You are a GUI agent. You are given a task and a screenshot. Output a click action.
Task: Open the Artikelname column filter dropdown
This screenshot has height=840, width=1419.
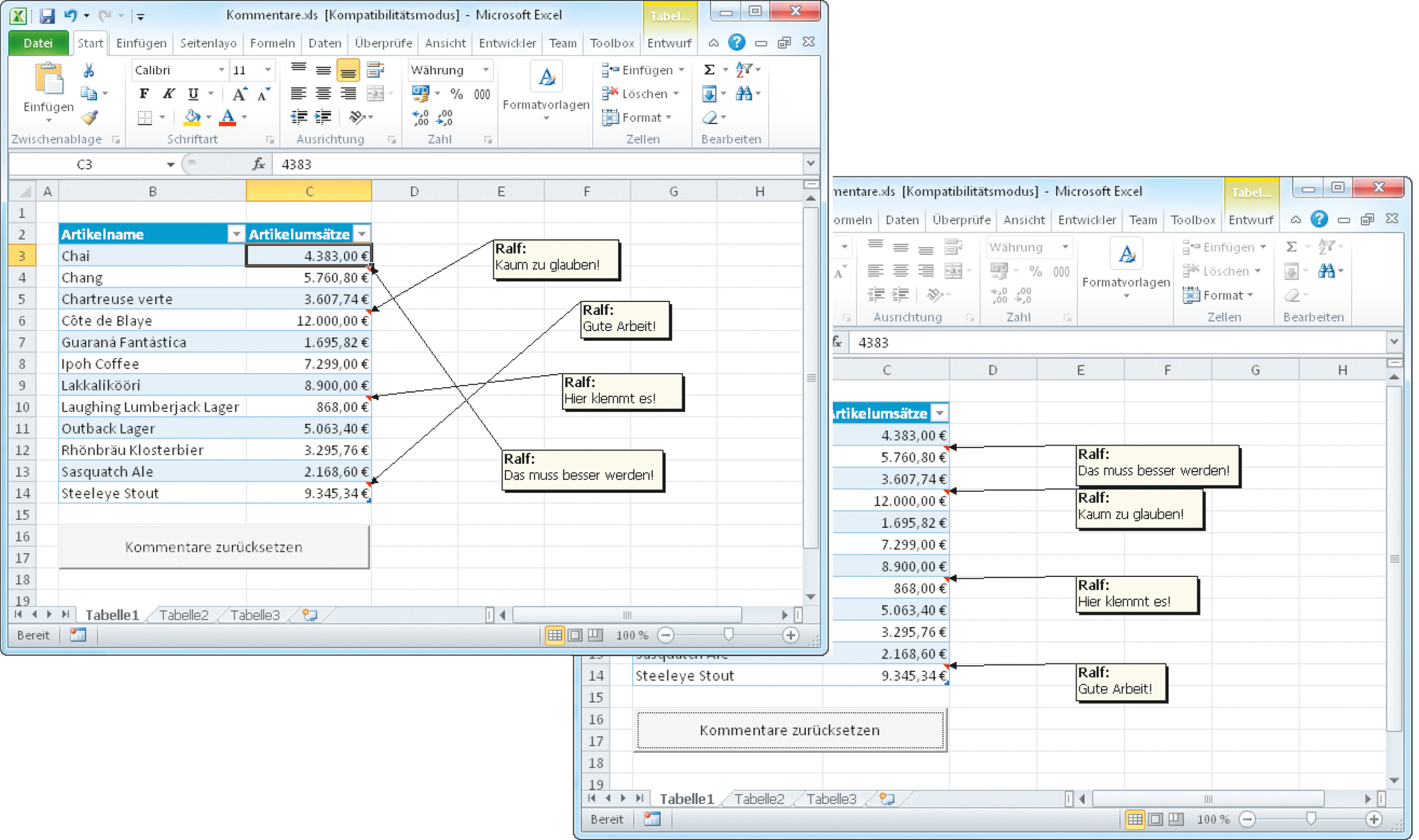coord(236,234)
